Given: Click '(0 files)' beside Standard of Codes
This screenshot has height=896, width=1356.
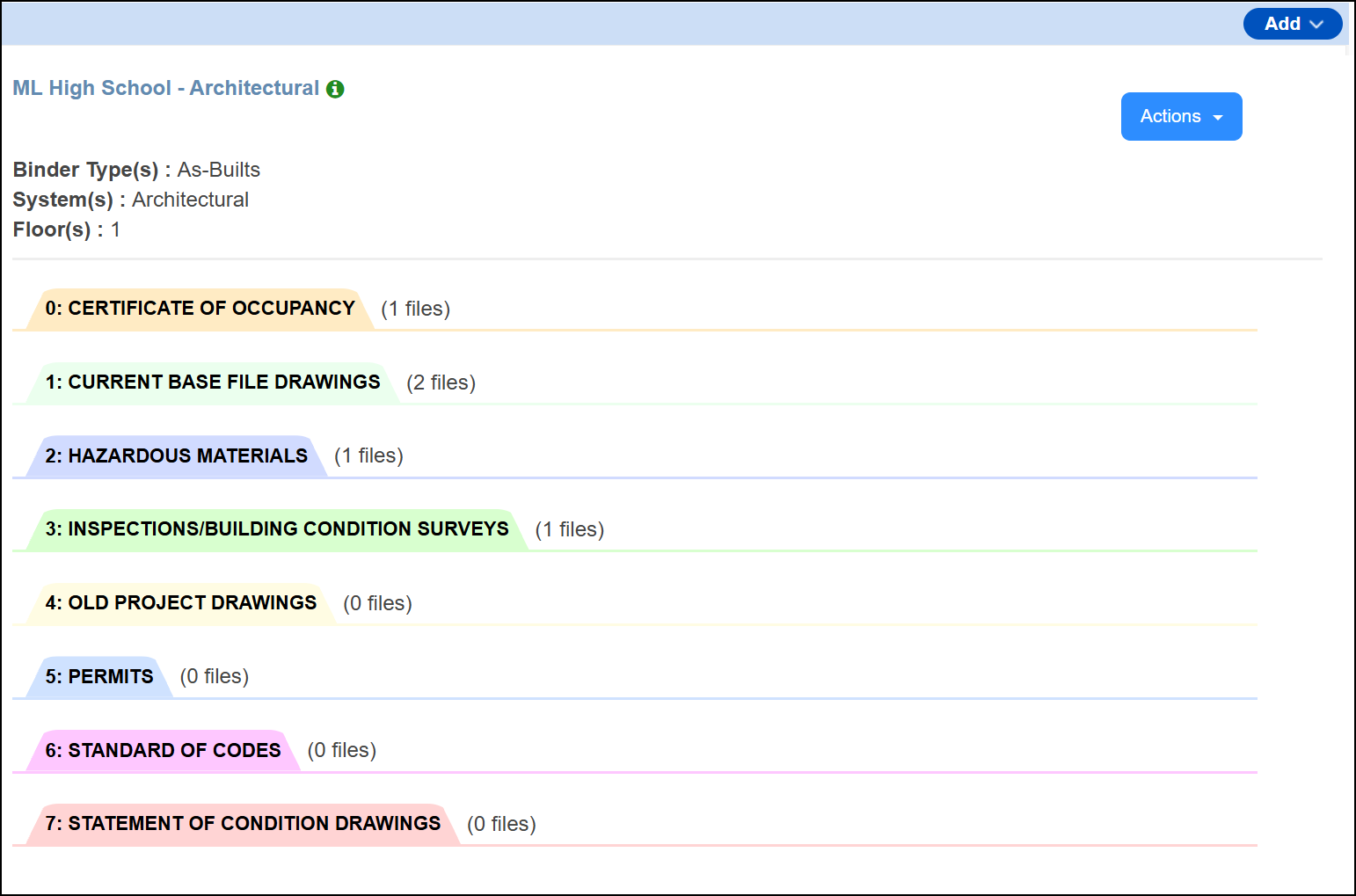Looking at the screenshot, I should pos(342,750).
